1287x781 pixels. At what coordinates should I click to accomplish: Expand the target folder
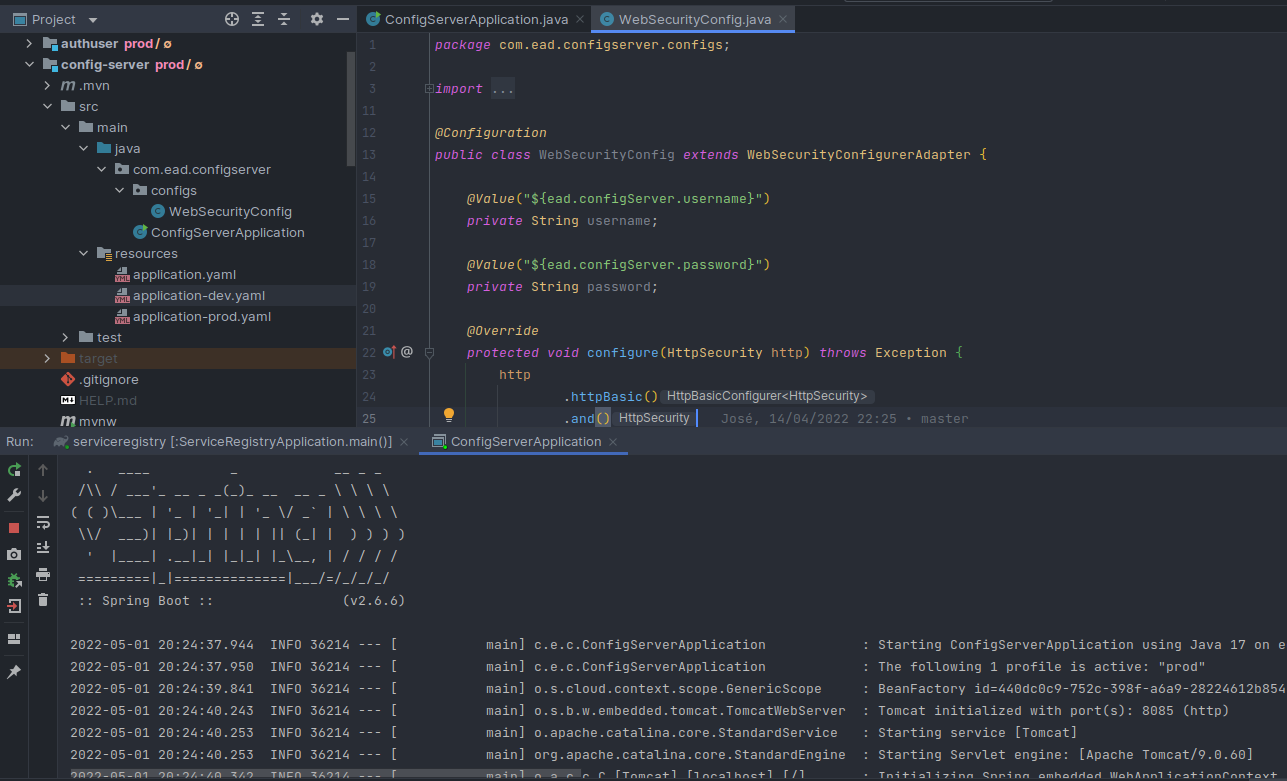tap(47, 359)
